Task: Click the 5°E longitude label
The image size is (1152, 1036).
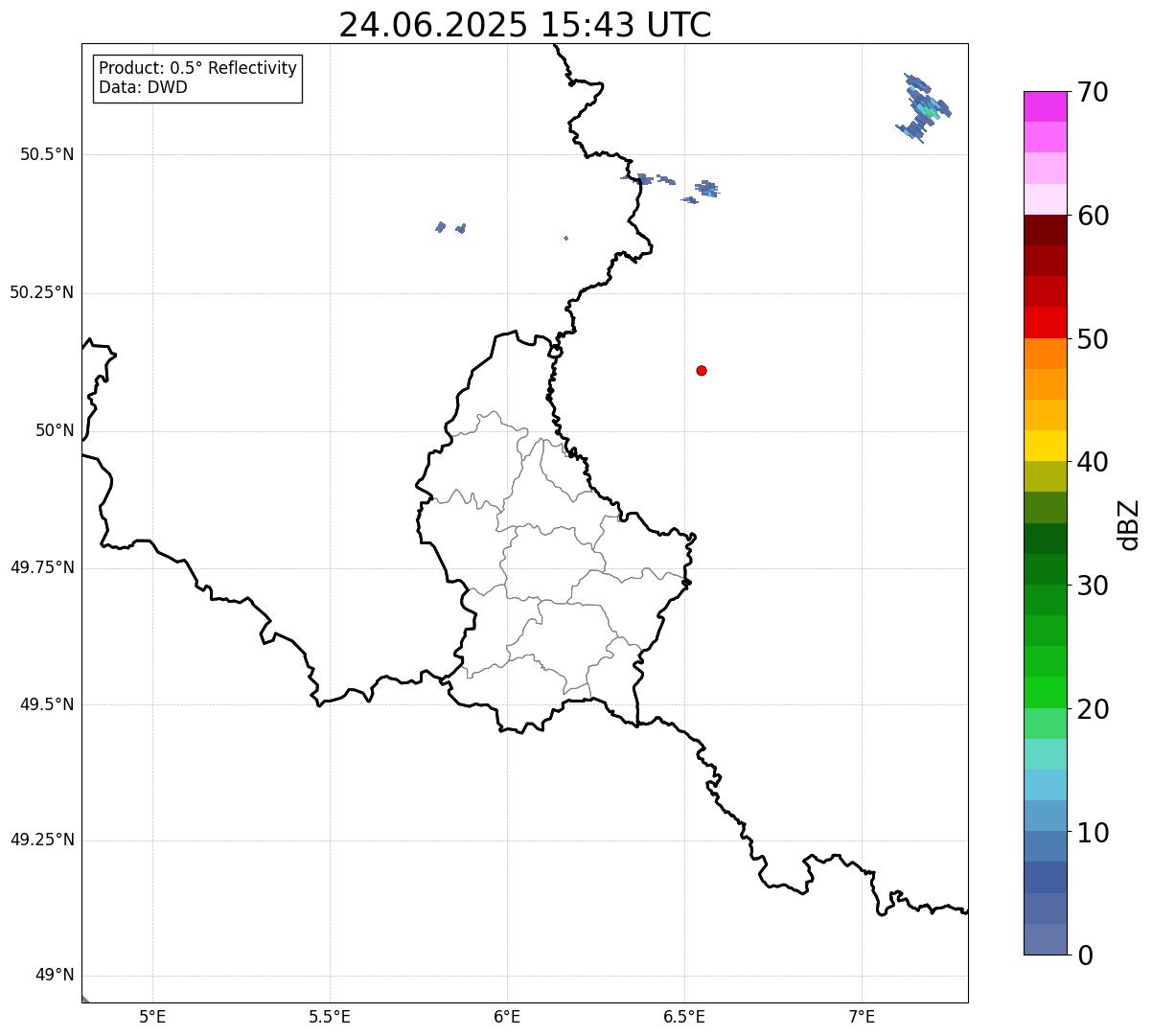Action: coord(152,1017)
